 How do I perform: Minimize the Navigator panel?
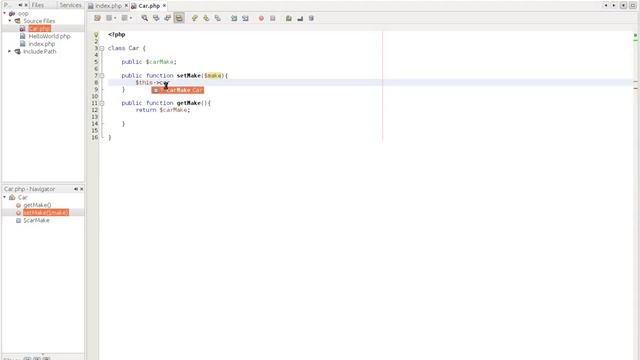point(76,189)
